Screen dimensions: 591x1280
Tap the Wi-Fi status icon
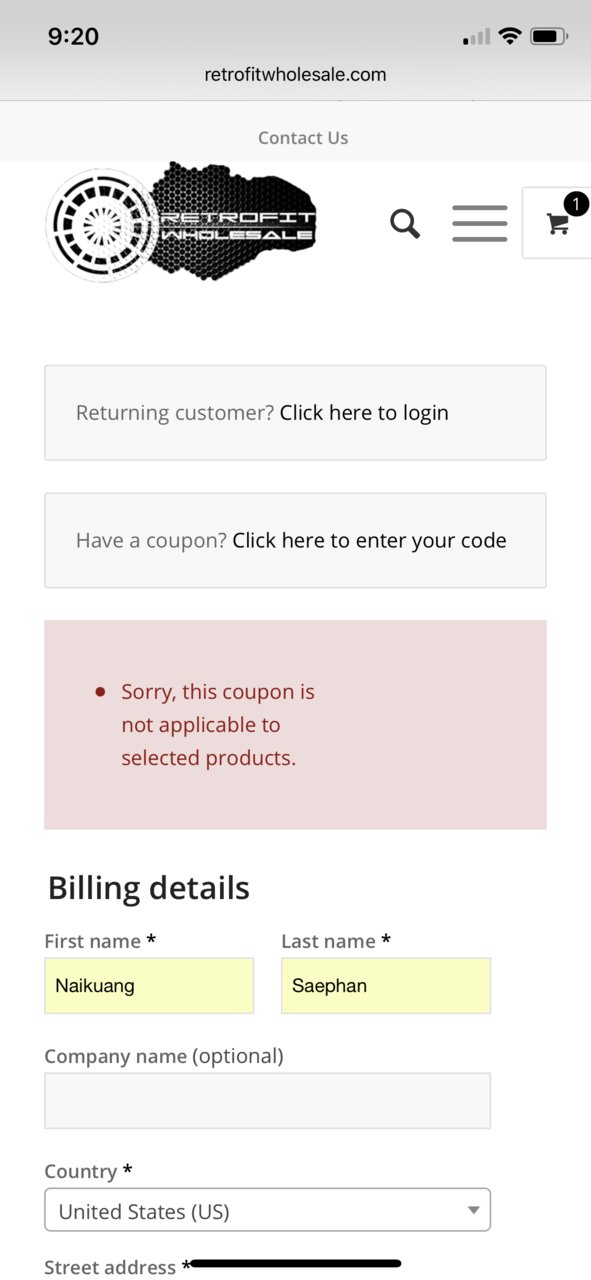tap(510, 37)
